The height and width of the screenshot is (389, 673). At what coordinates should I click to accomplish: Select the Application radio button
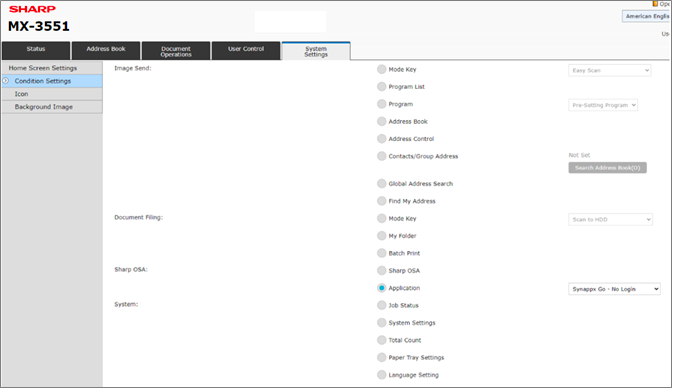382,288
